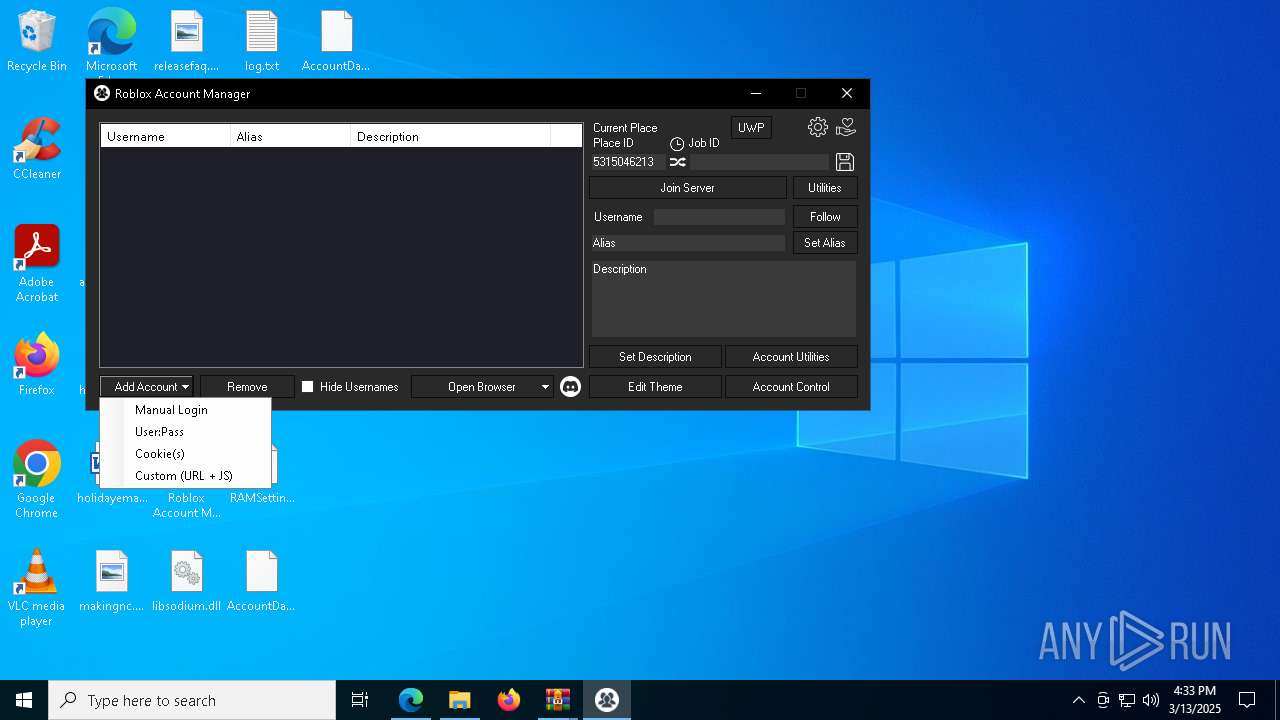
Task: Click the Description column header
Action: coord(450,137)
